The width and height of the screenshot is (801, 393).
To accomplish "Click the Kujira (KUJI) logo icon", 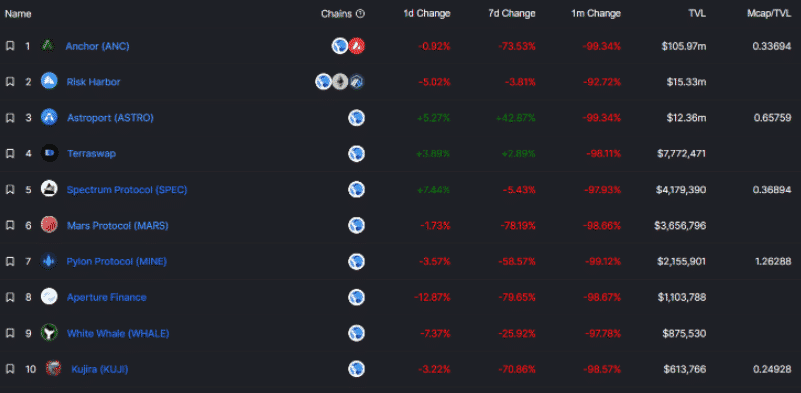I will point(53,368).
